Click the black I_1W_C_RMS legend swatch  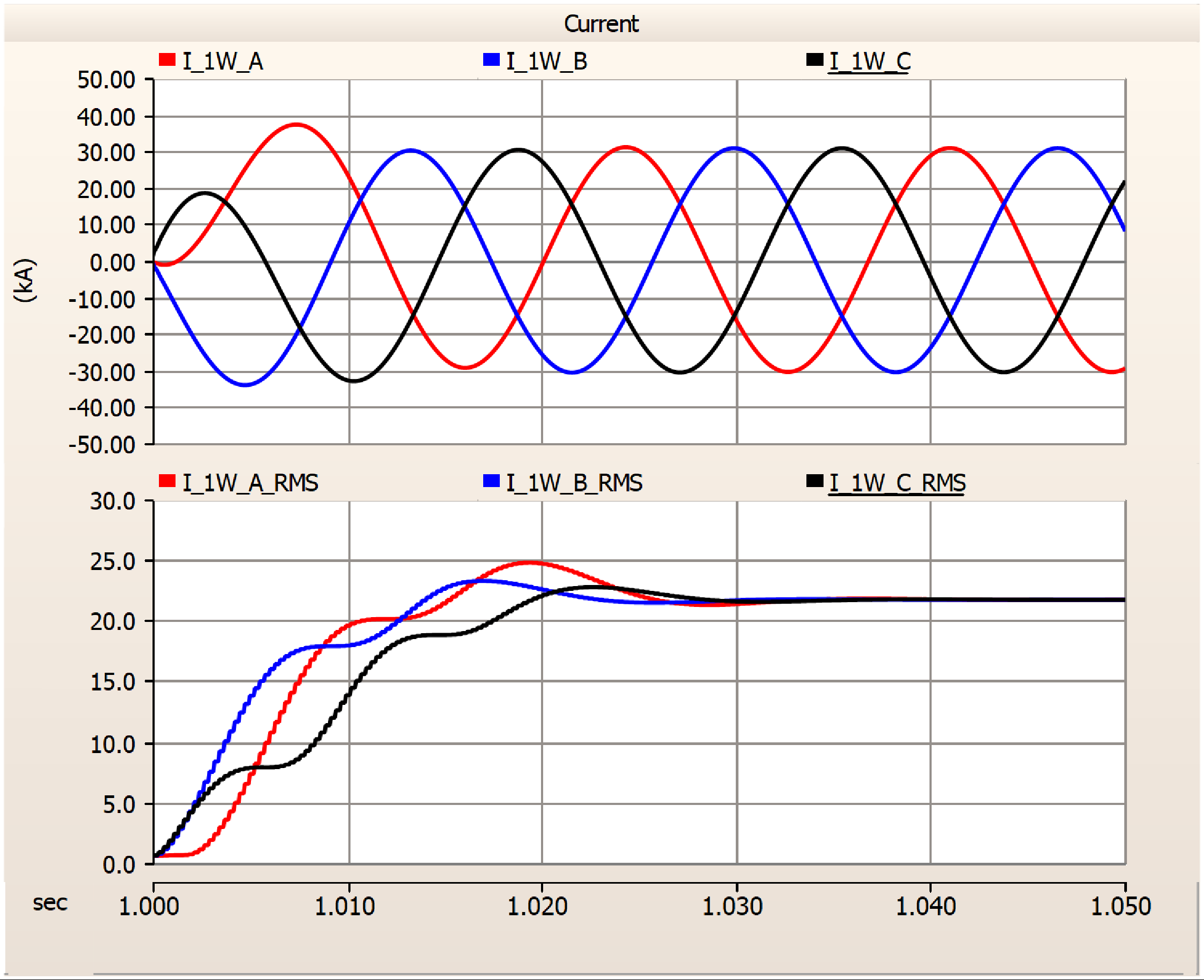pos(814,481)
